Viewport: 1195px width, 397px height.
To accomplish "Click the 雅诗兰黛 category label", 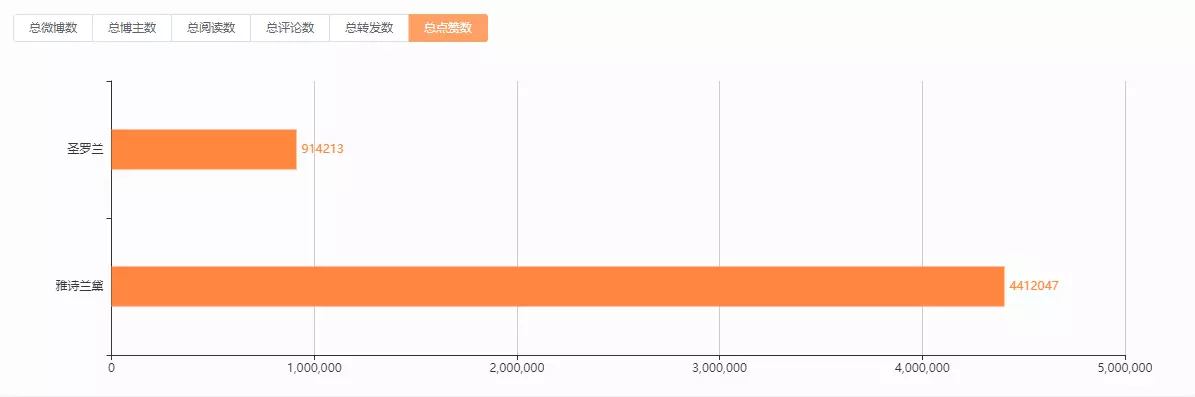I will [x=80, y=287].
